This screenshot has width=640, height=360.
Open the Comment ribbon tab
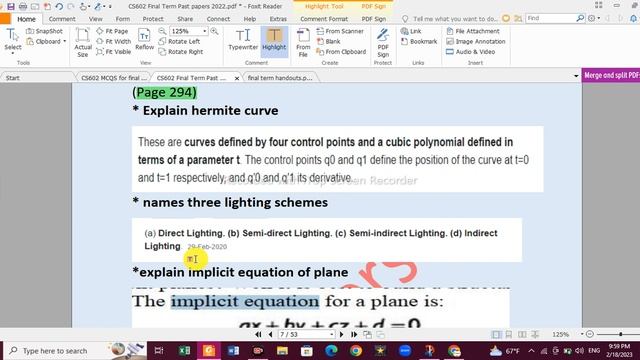pyautogui.click(x=62, y=19)
